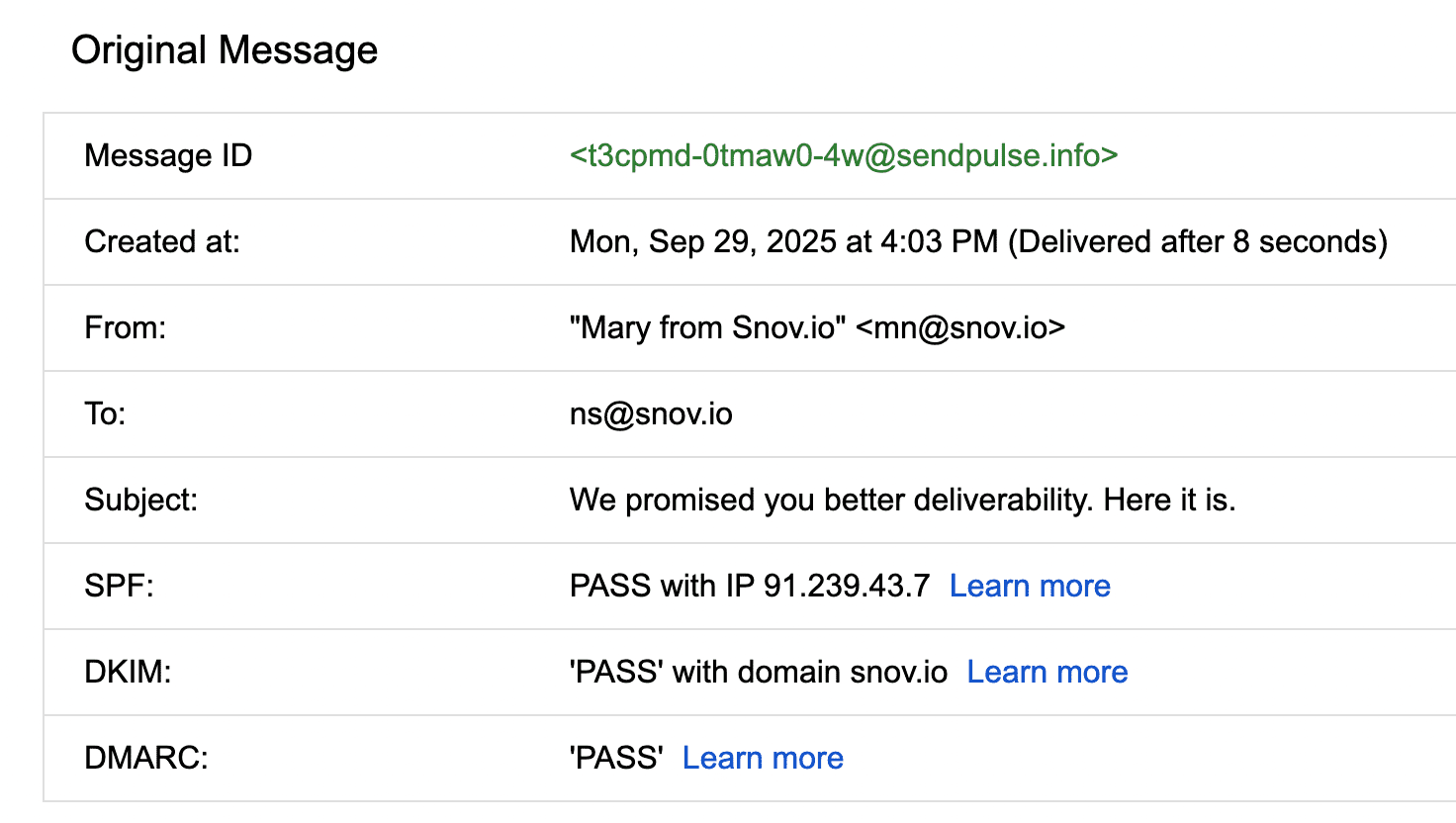
Task: Click the DKIM: row label
Action: [128, 672]
